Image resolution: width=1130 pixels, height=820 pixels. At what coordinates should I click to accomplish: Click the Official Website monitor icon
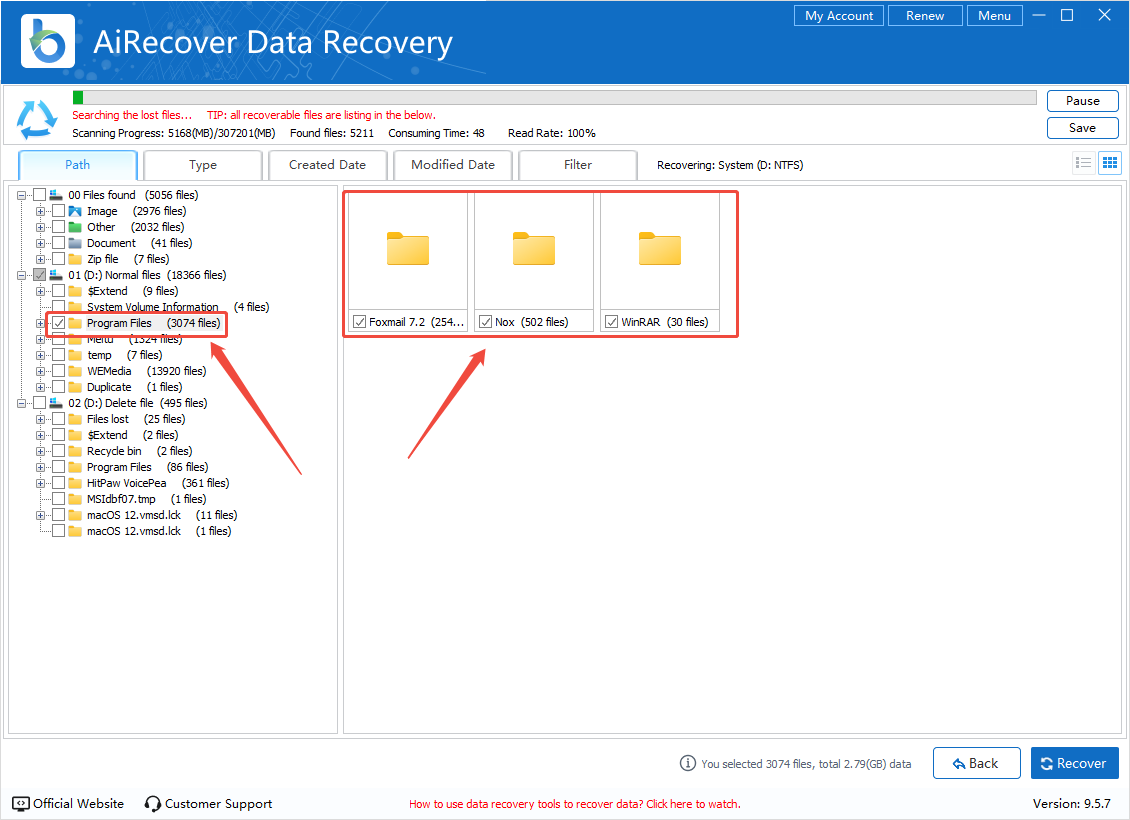click(x=21, y=804)
